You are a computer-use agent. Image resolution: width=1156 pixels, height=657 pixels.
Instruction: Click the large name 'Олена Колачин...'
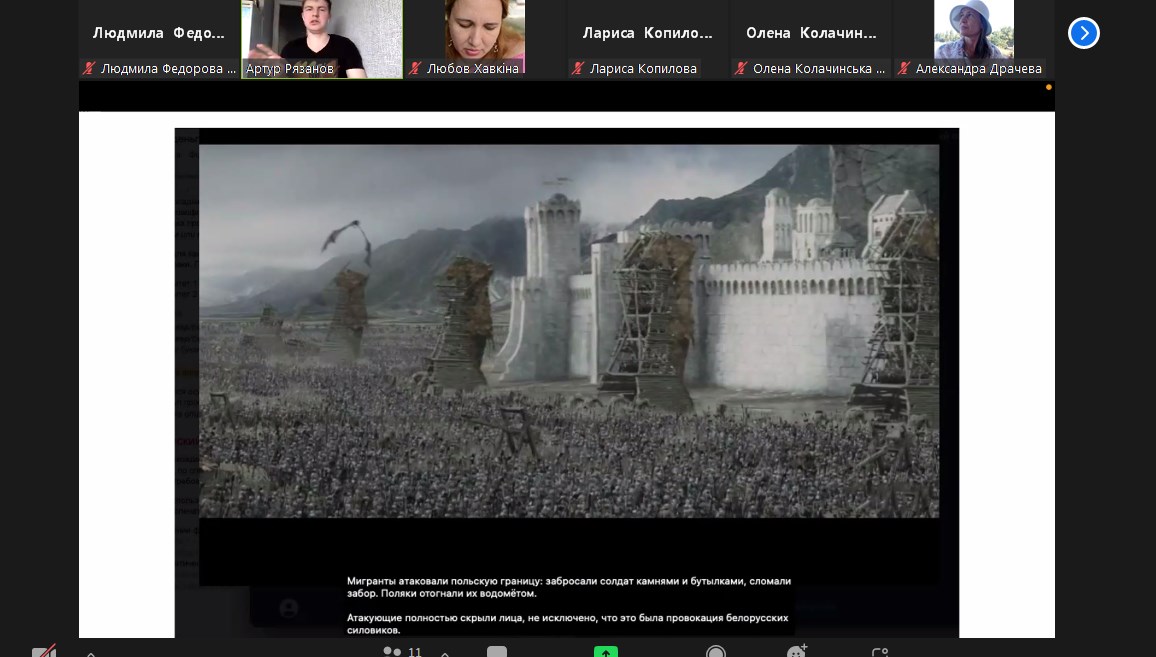click(811, 32)
